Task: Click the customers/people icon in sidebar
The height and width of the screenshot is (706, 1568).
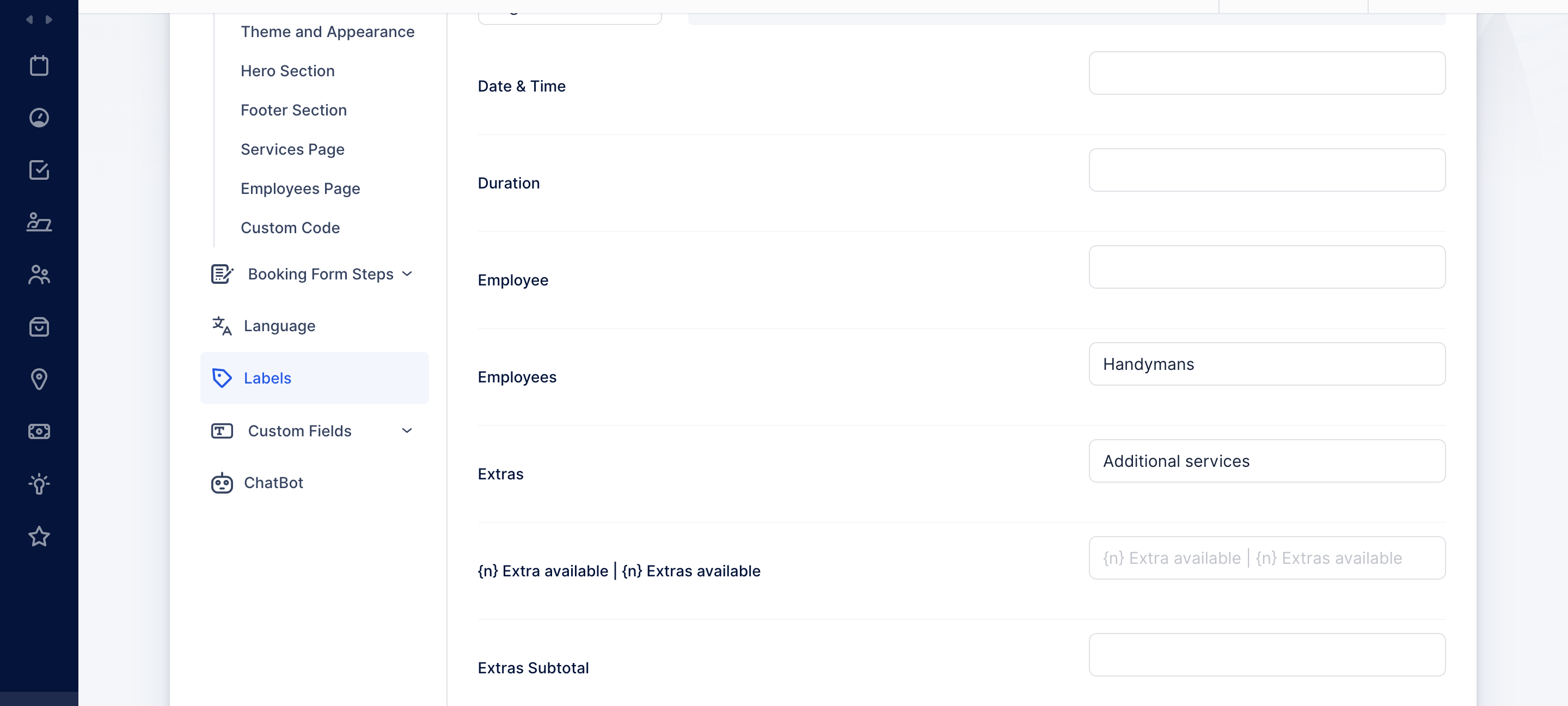Action: [39, 274]
